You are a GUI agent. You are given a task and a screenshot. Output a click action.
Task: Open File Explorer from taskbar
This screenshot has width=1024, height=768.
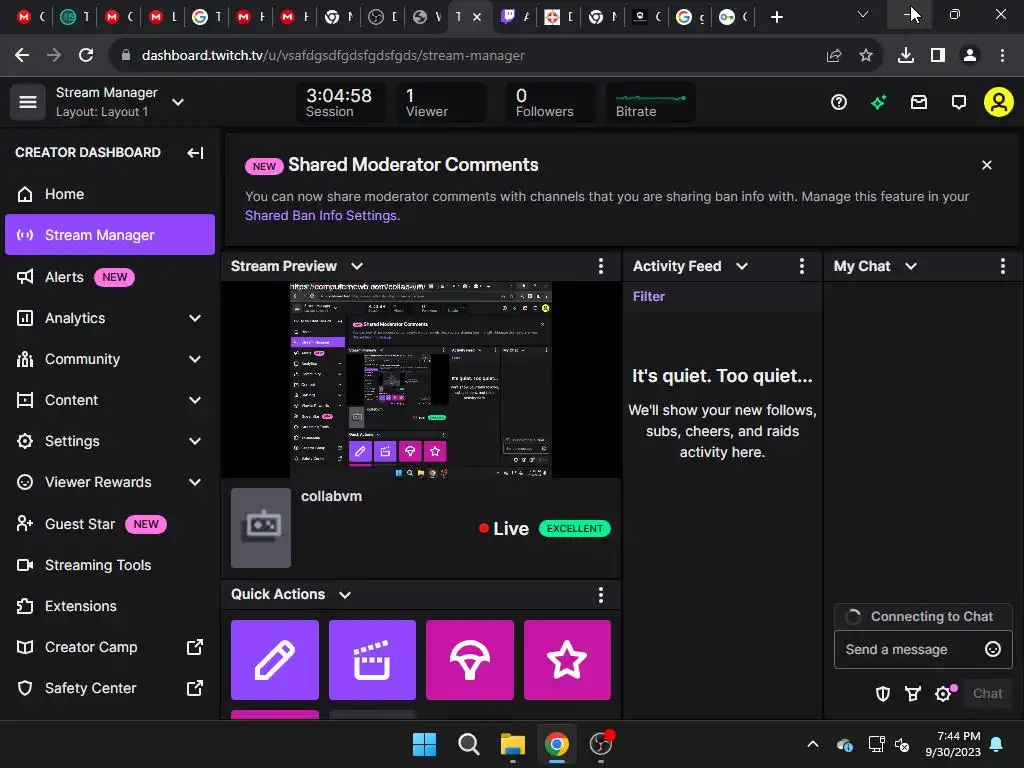tap(513, 744)
